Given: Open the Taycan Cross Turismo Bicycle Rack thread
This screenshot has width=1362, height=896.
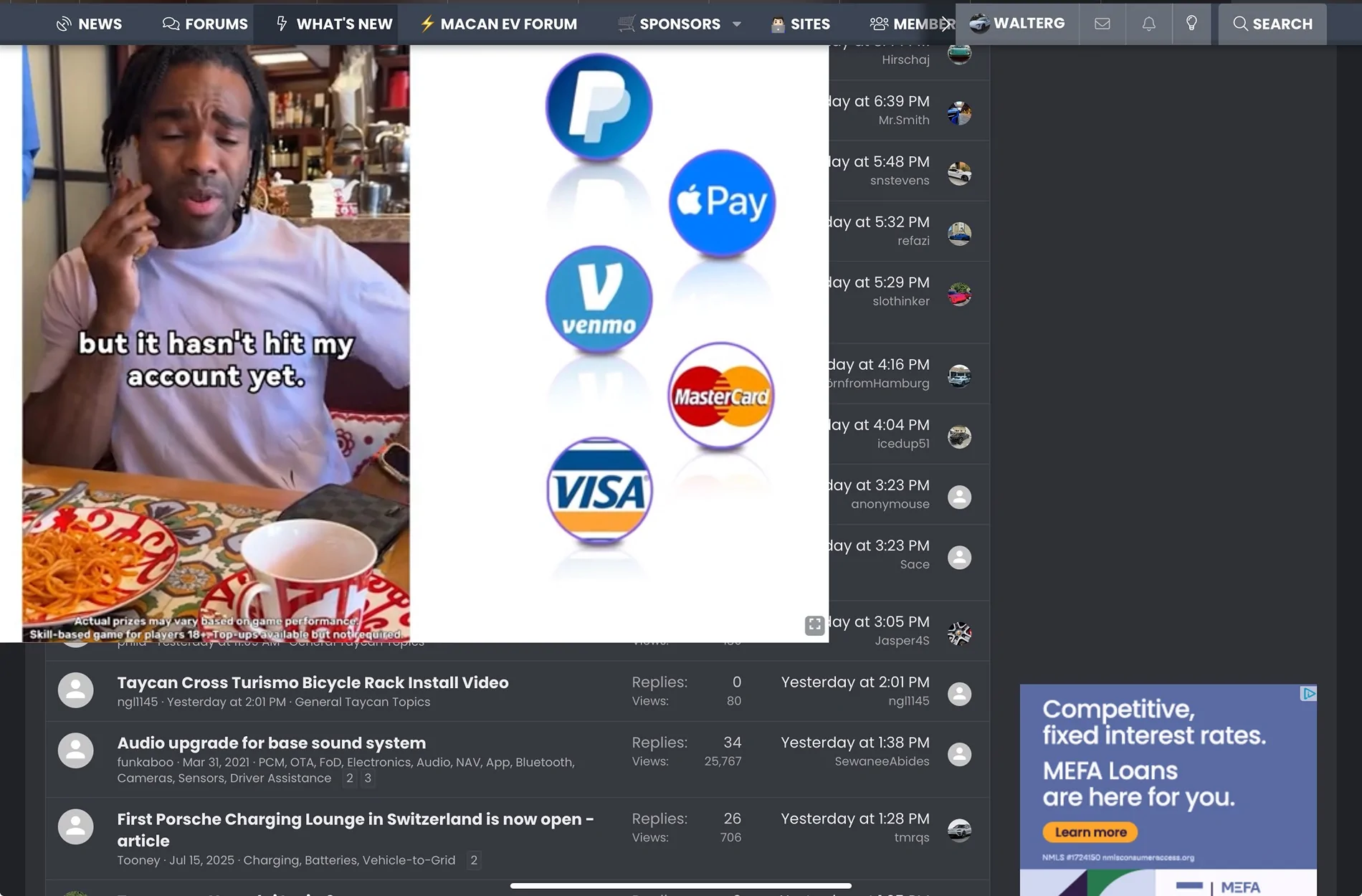Looking at the screenshot, I should pos(313,682).
